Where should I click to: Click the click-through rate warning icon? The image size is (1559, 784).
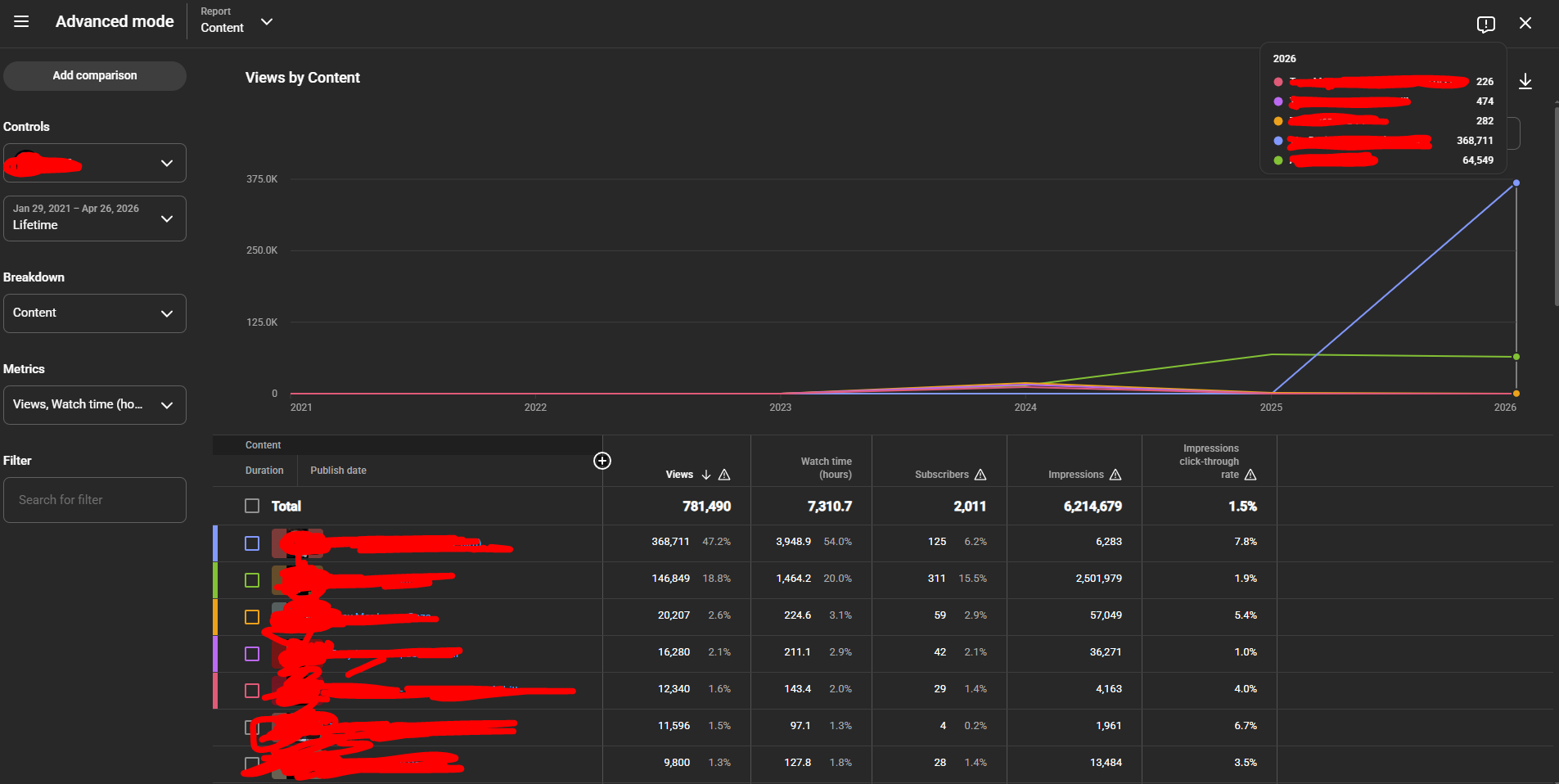[1250, 475]
